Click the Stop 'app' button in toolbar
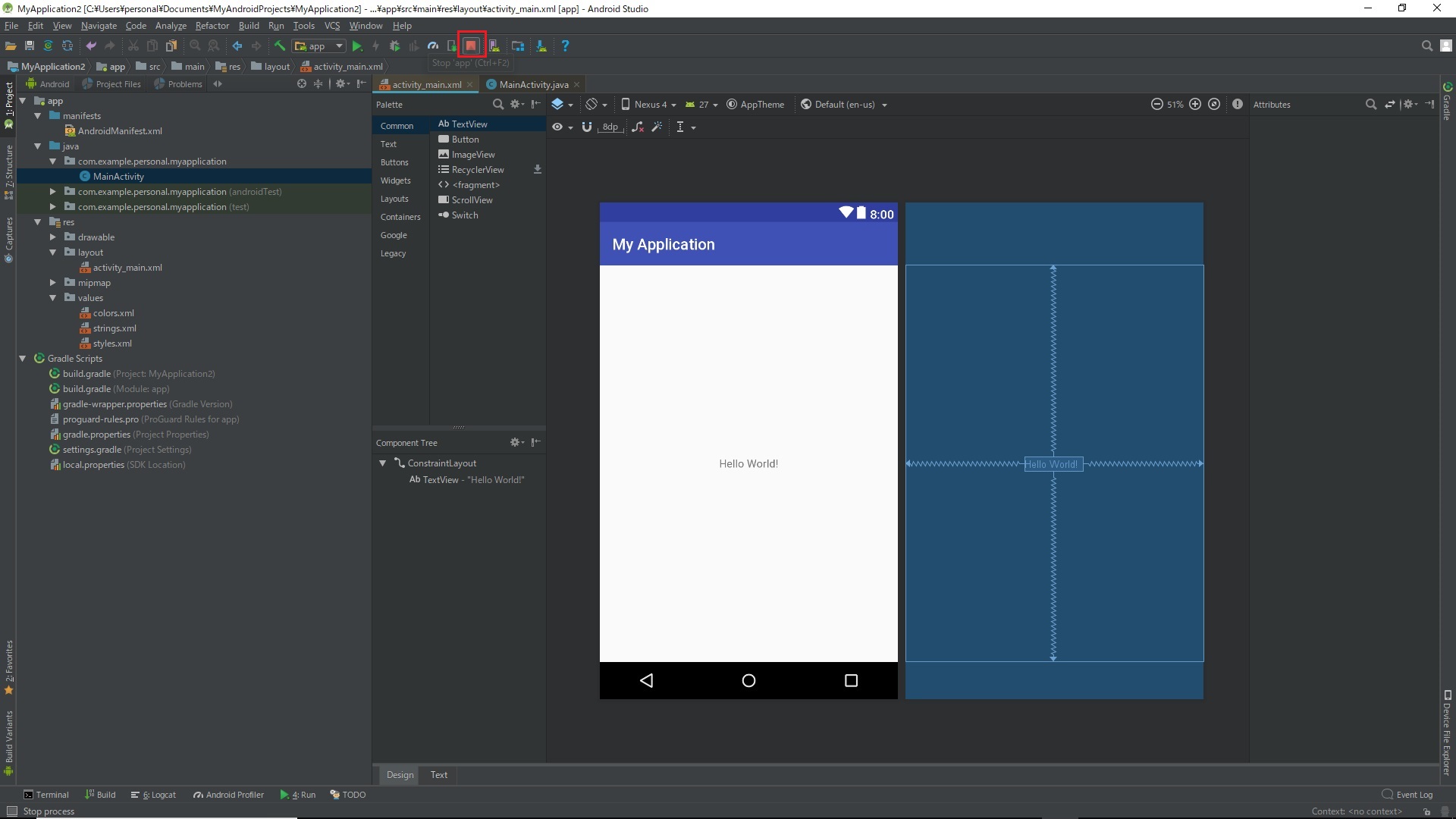 [x=471, y=45]
